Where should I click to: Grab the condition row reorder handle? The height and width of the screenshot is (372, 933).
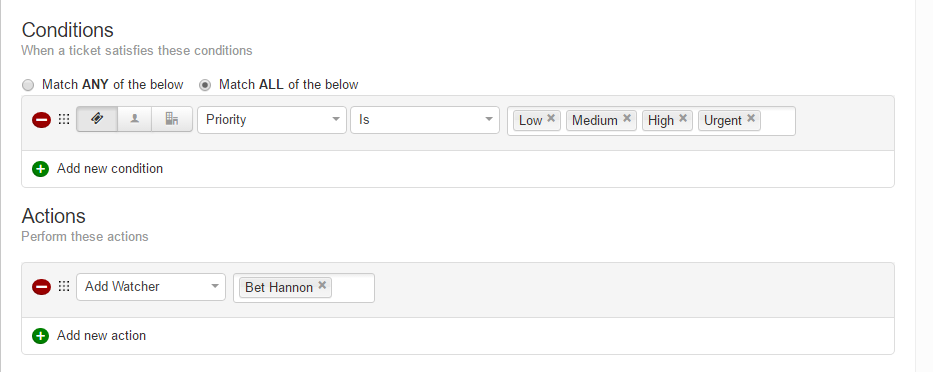click(64, 119)
